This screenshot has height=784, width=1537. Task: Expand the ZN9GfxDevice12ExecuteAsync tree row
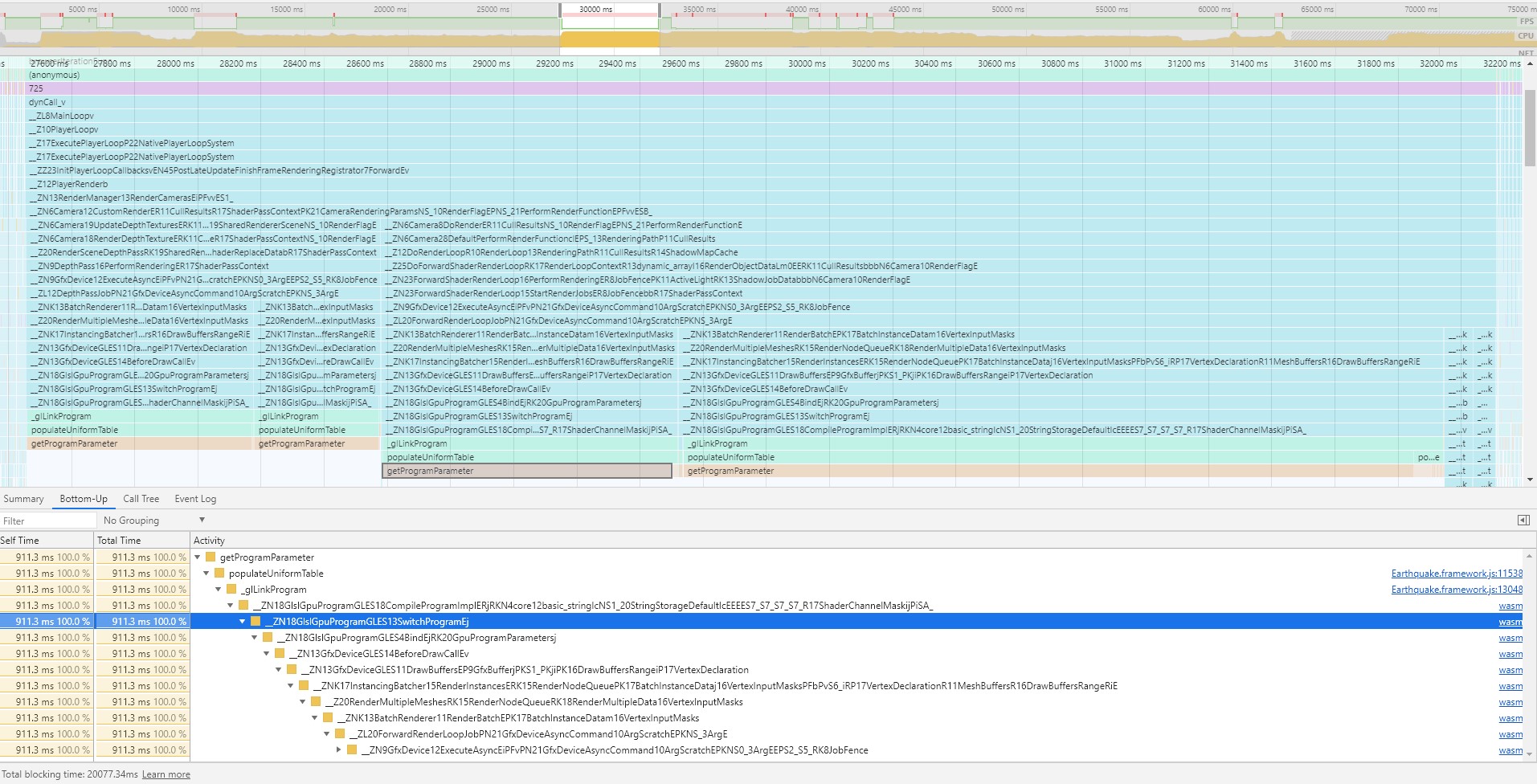pyautogui.click(x=339, y=750)
